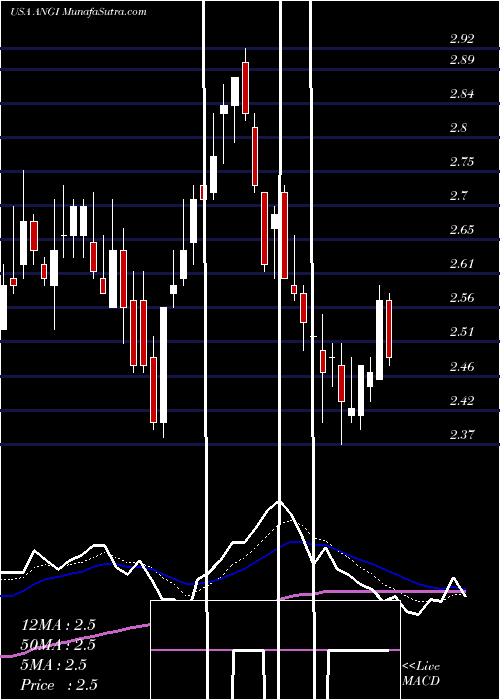This screenshot has height=700, width=500.
Task: Click the 2.8 price axis label
Action: (458, 128)
